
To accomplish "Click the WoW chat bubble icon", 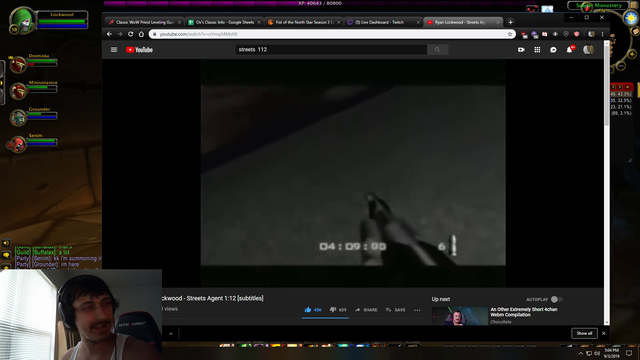I will (x=6, y=255).
